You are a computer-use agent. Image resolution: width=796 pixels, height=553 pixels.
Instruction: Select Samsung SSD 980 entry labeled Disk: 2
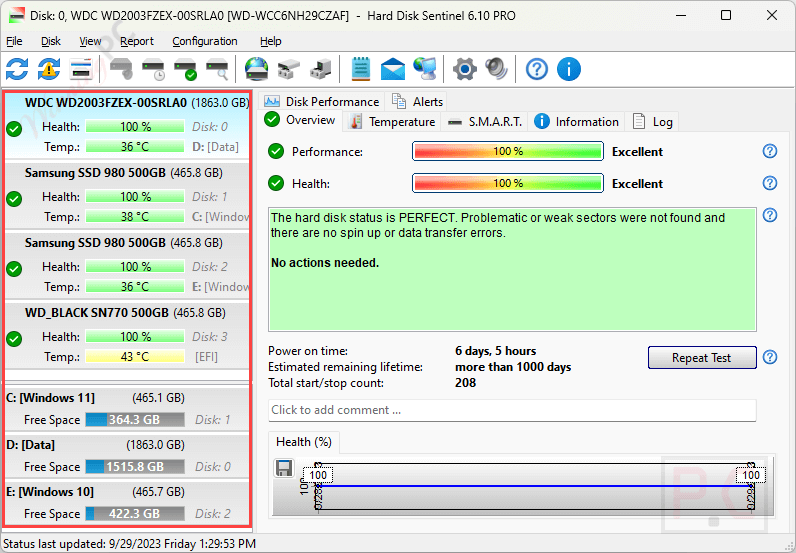[127, 265]
